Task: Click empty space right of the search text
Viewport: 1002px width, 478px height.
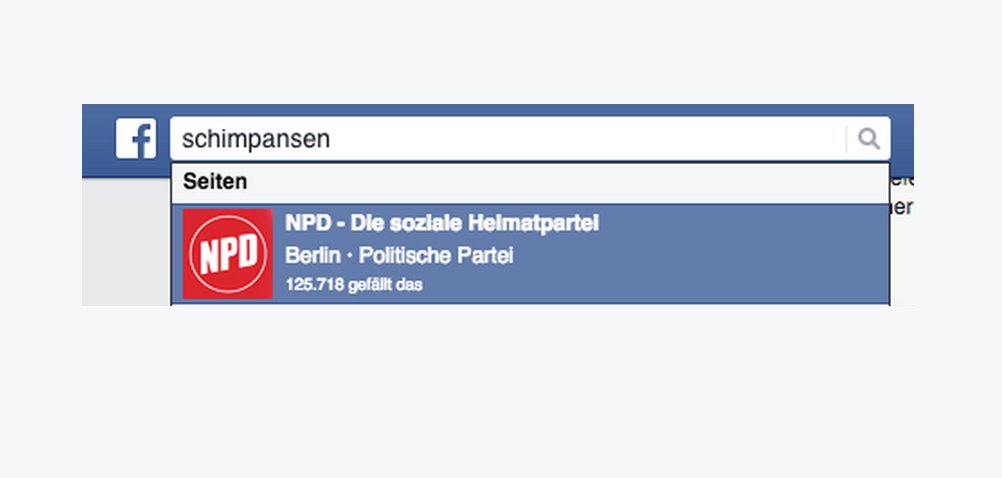Action: point(600,139)
